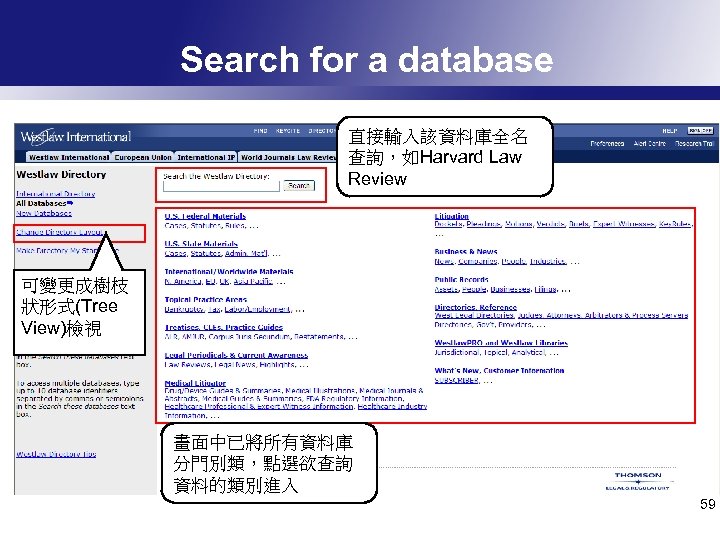Open HELP in the top bar
The height and width of the screenshot is (540, 720).
(x=669, y=131)
